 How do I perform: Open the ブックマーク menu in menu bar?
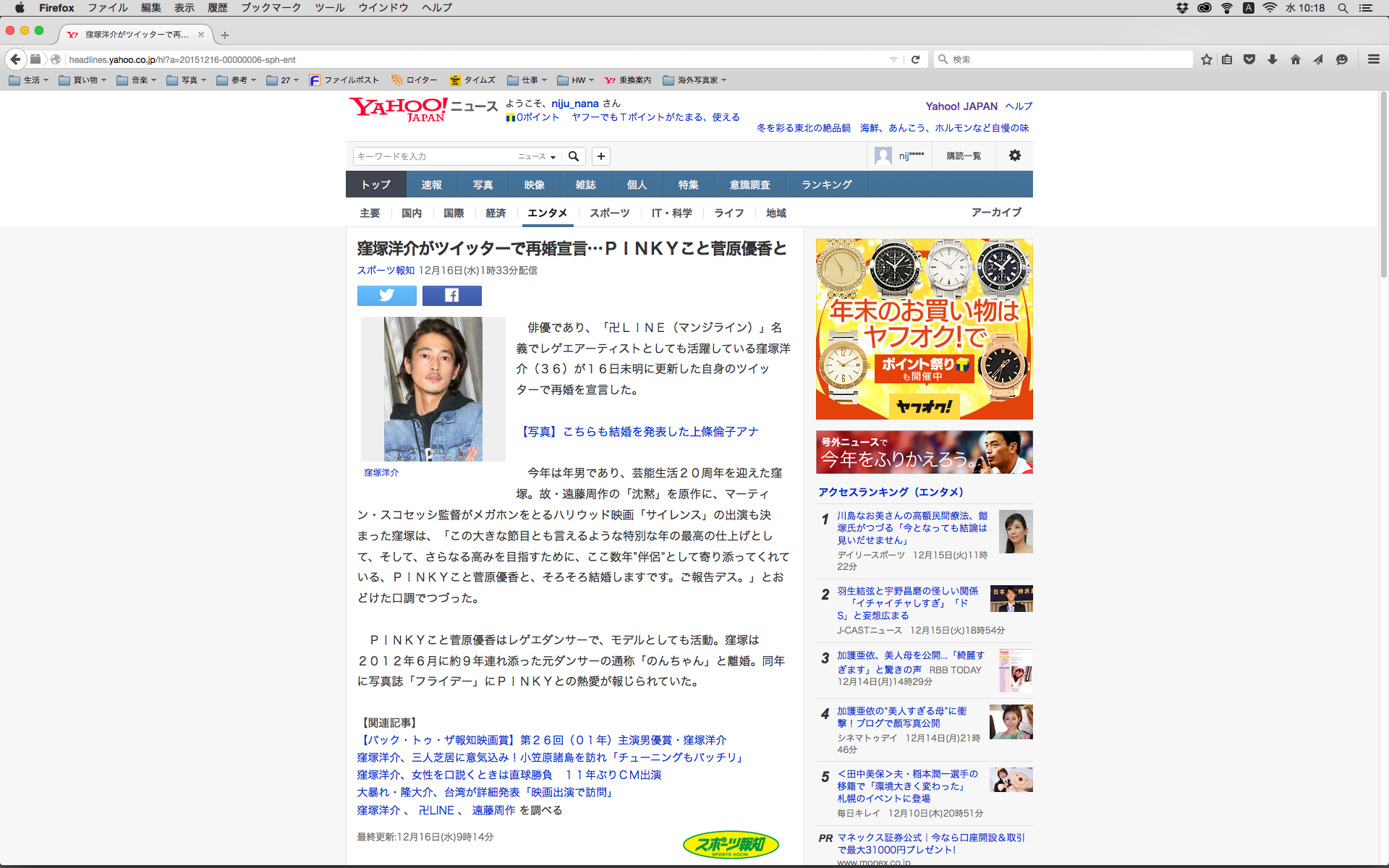click(271, 8)
